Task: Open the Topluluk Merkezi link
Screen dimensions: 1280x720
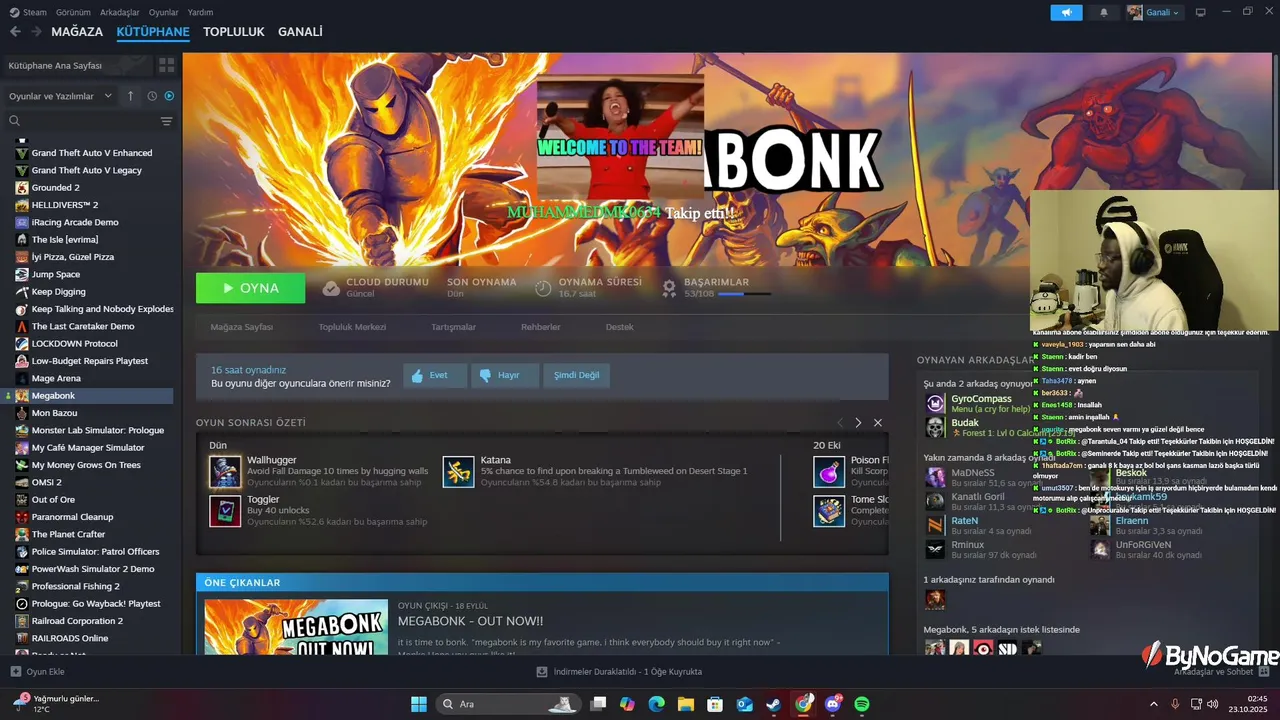Action: pyautogui.click(x=352, y=327)
